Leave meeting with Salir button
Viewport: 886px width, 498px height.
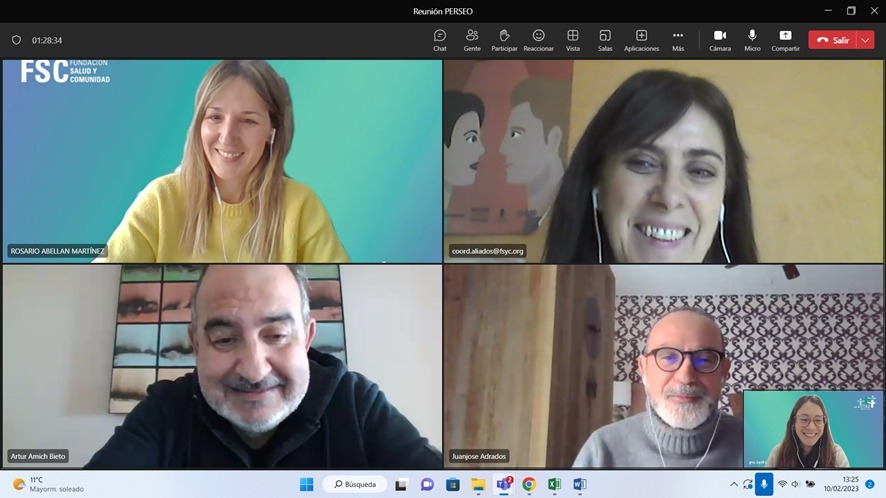tap(833, 40)
